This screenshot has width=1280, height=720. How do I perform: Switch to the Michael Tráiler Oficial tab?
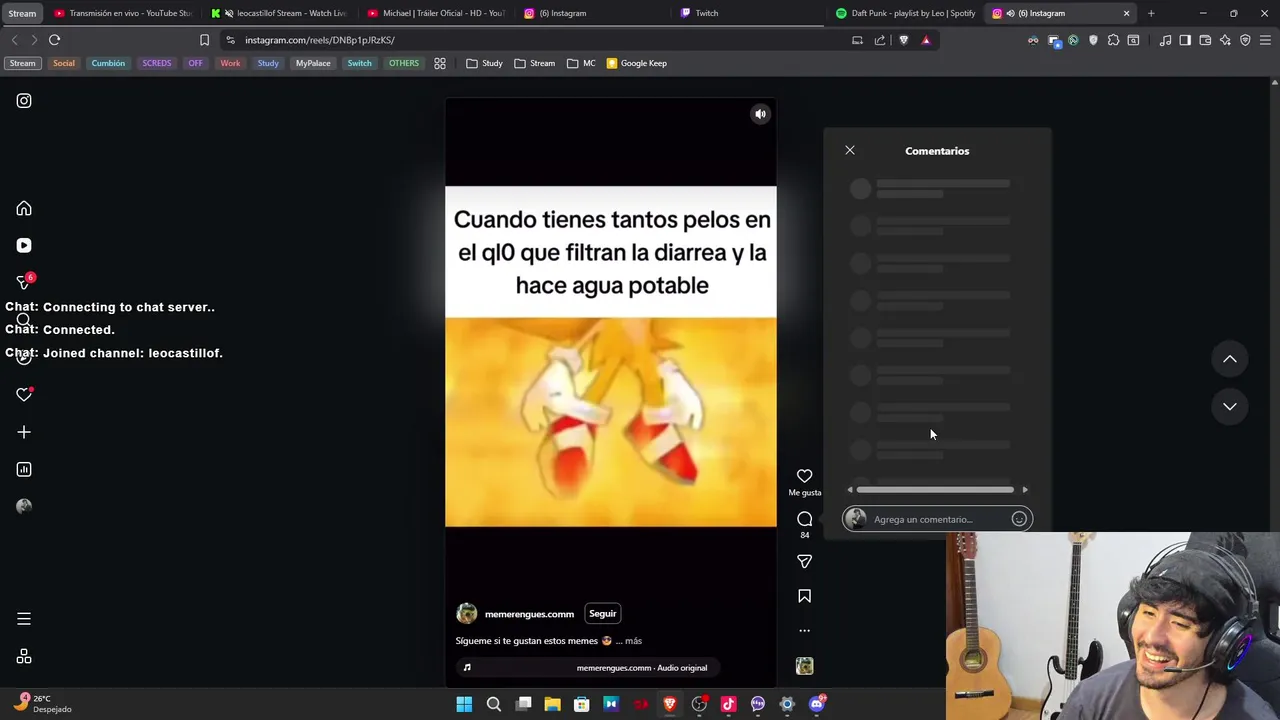437,13
